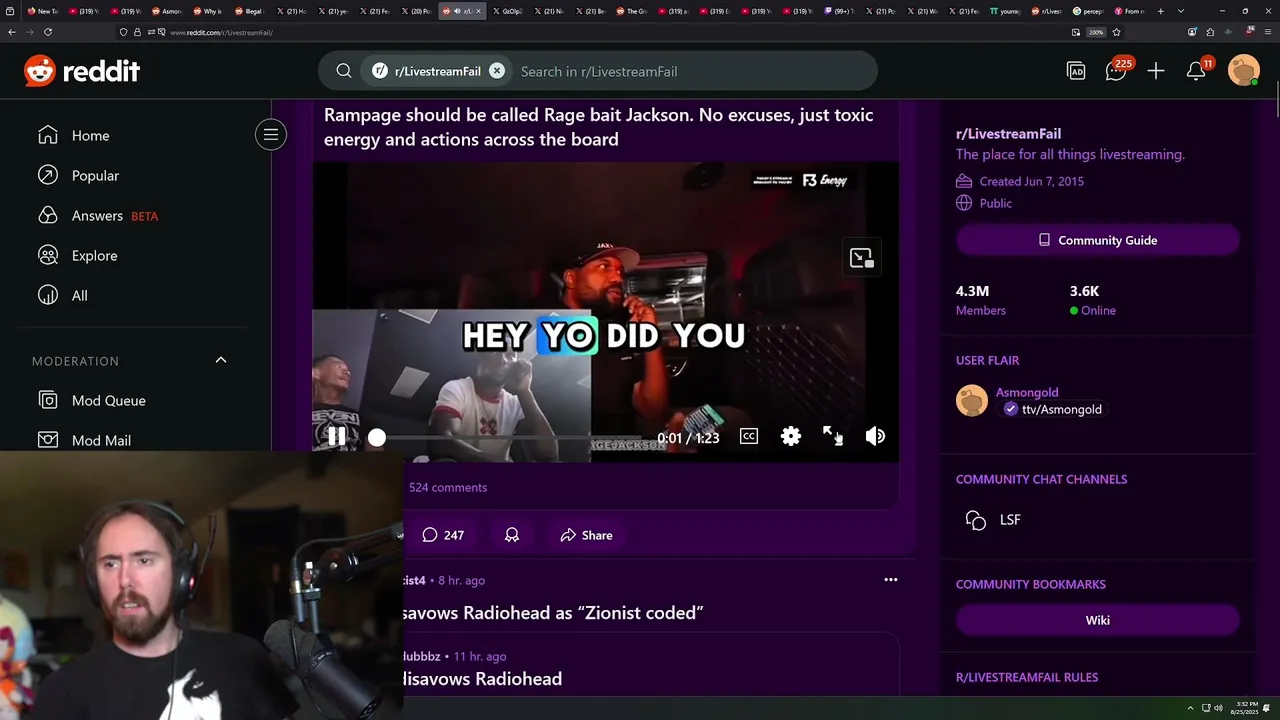Open the chat messages icon
1280x720 pixels.
[x=1116, y=71]
